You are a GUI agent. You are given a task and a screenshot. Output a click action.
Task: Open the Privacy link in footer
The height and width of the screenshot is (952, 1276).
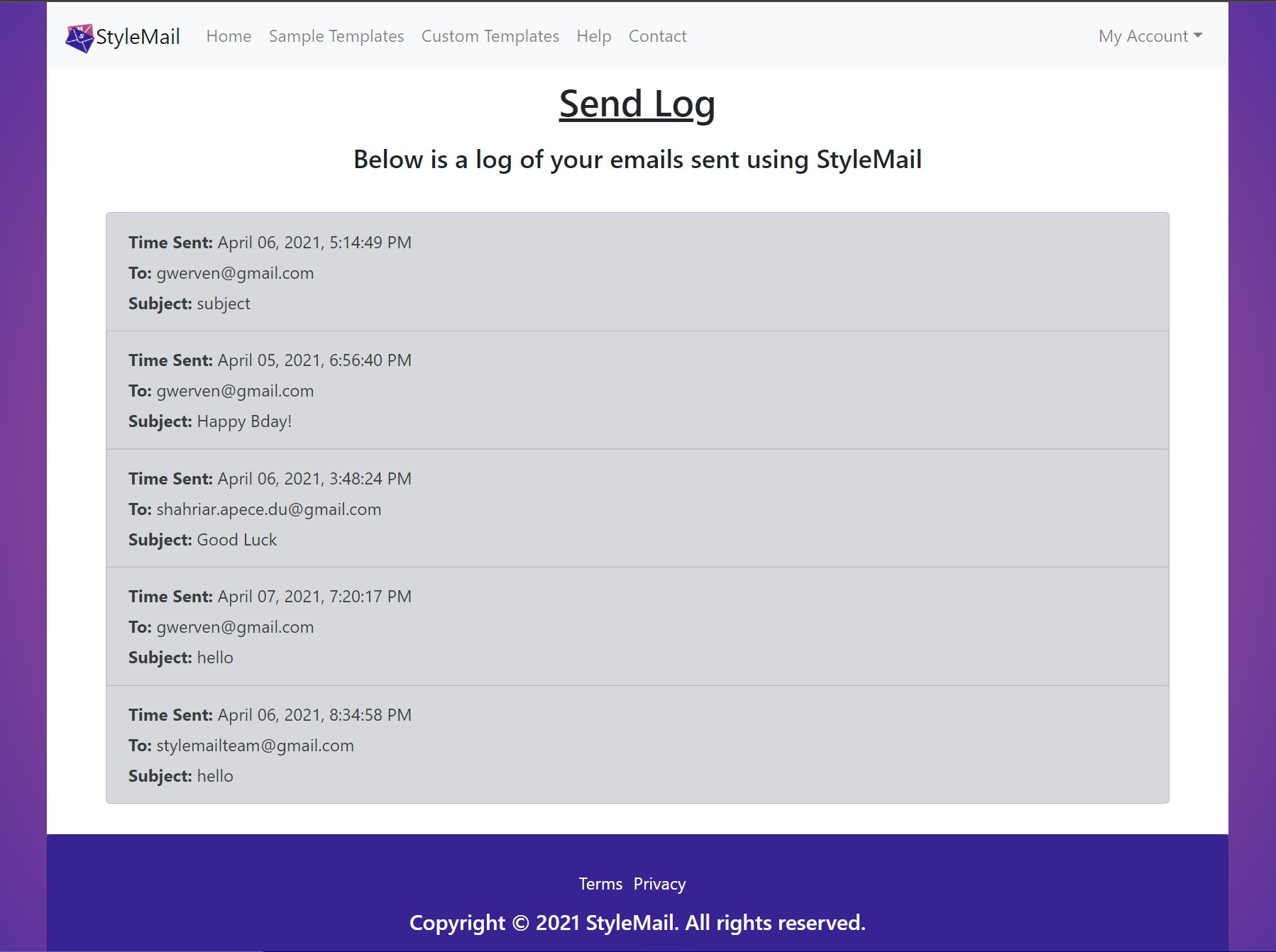point(659,884)
